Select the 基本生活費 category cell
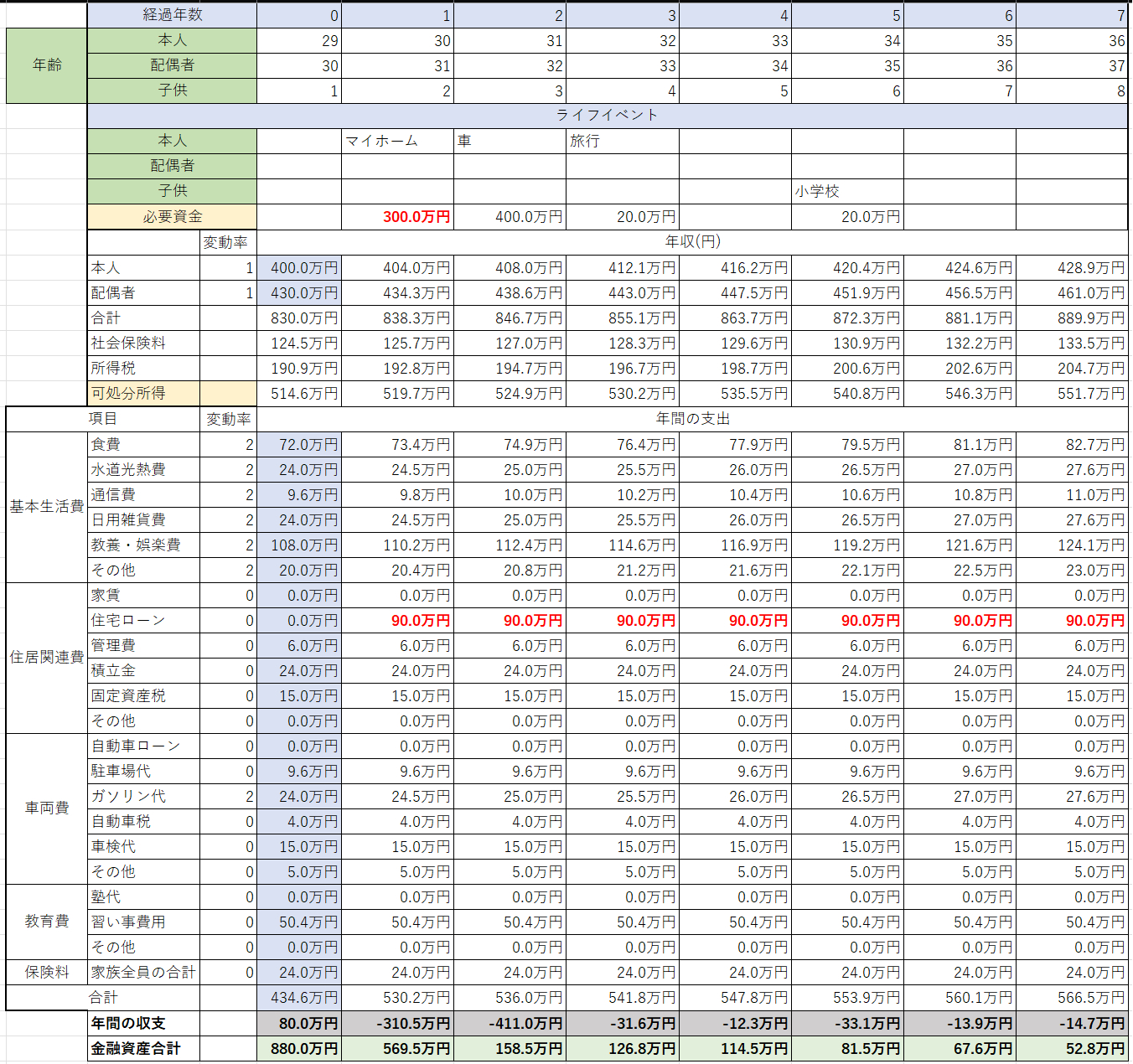Image resolution: width=1133 pixels, height=1064 pixels. point(47,507)
